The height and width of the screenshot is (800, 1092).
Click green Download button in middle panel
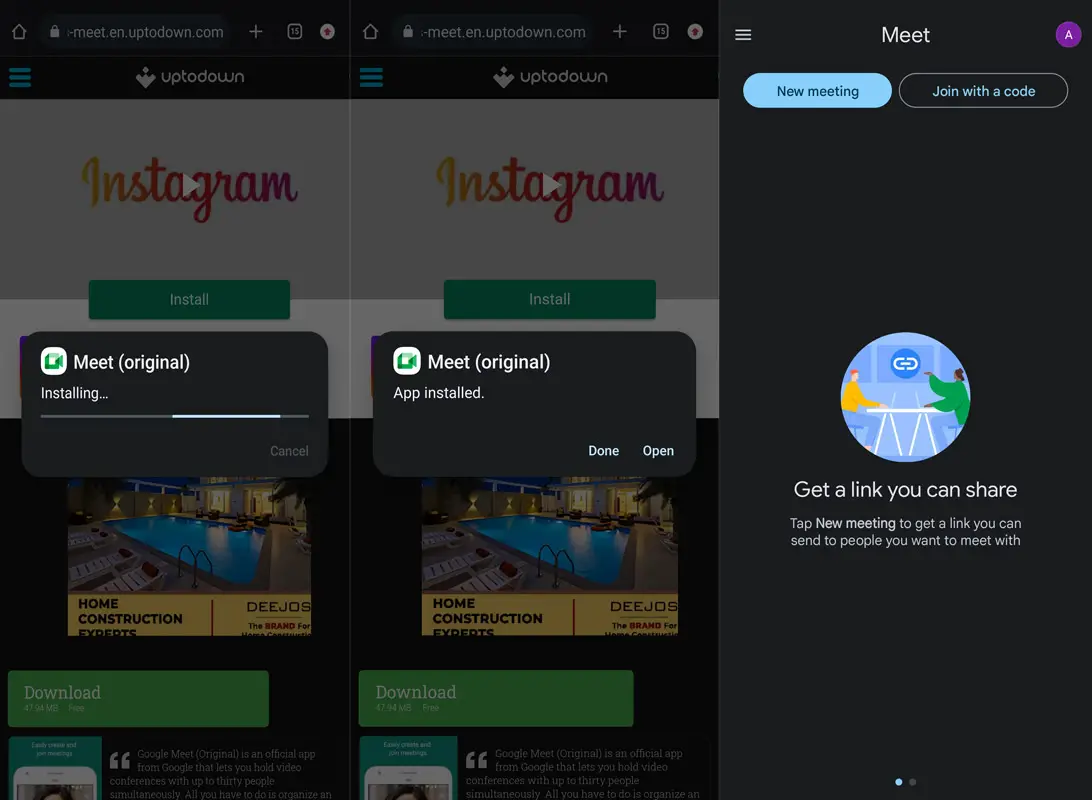tap(496, 698)
